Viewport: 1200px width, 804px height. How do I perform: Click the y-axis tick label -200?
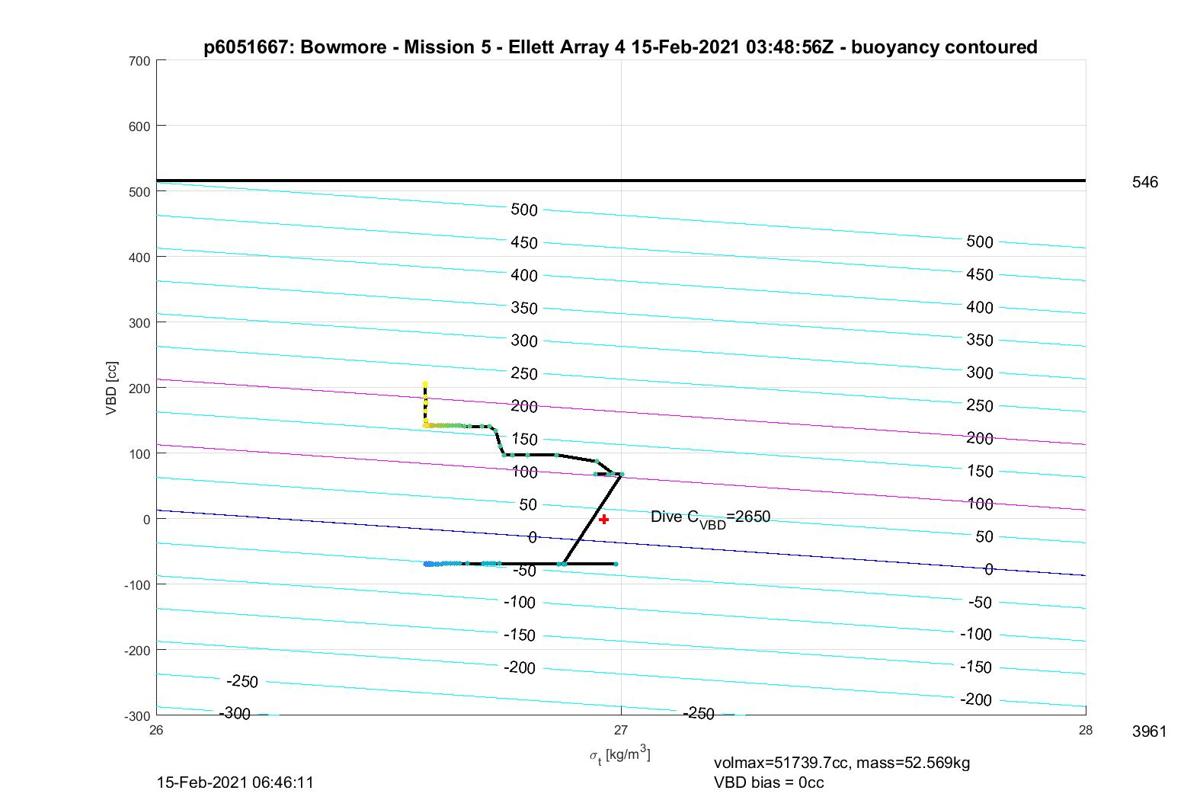click(x=137, y=650)
